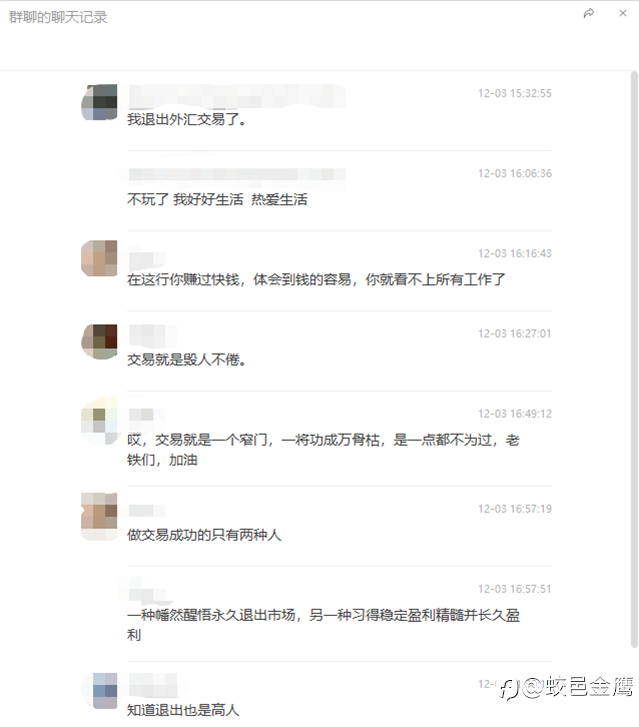Select the message 不玩了 我好好生活 热爱生活
This screenshot has height=727, width=639.
click(x=217, y=199)
